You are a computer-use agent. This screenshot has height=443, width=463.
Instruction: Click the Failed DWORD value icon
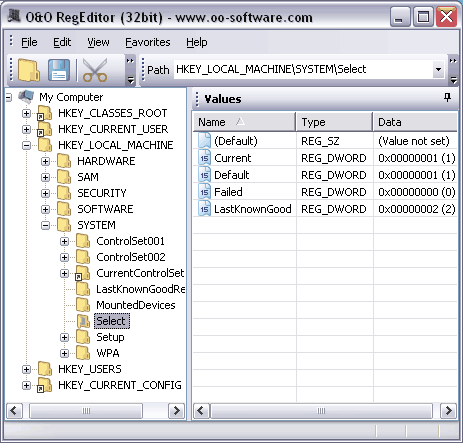pyautogui.click(x=204, y=192)
